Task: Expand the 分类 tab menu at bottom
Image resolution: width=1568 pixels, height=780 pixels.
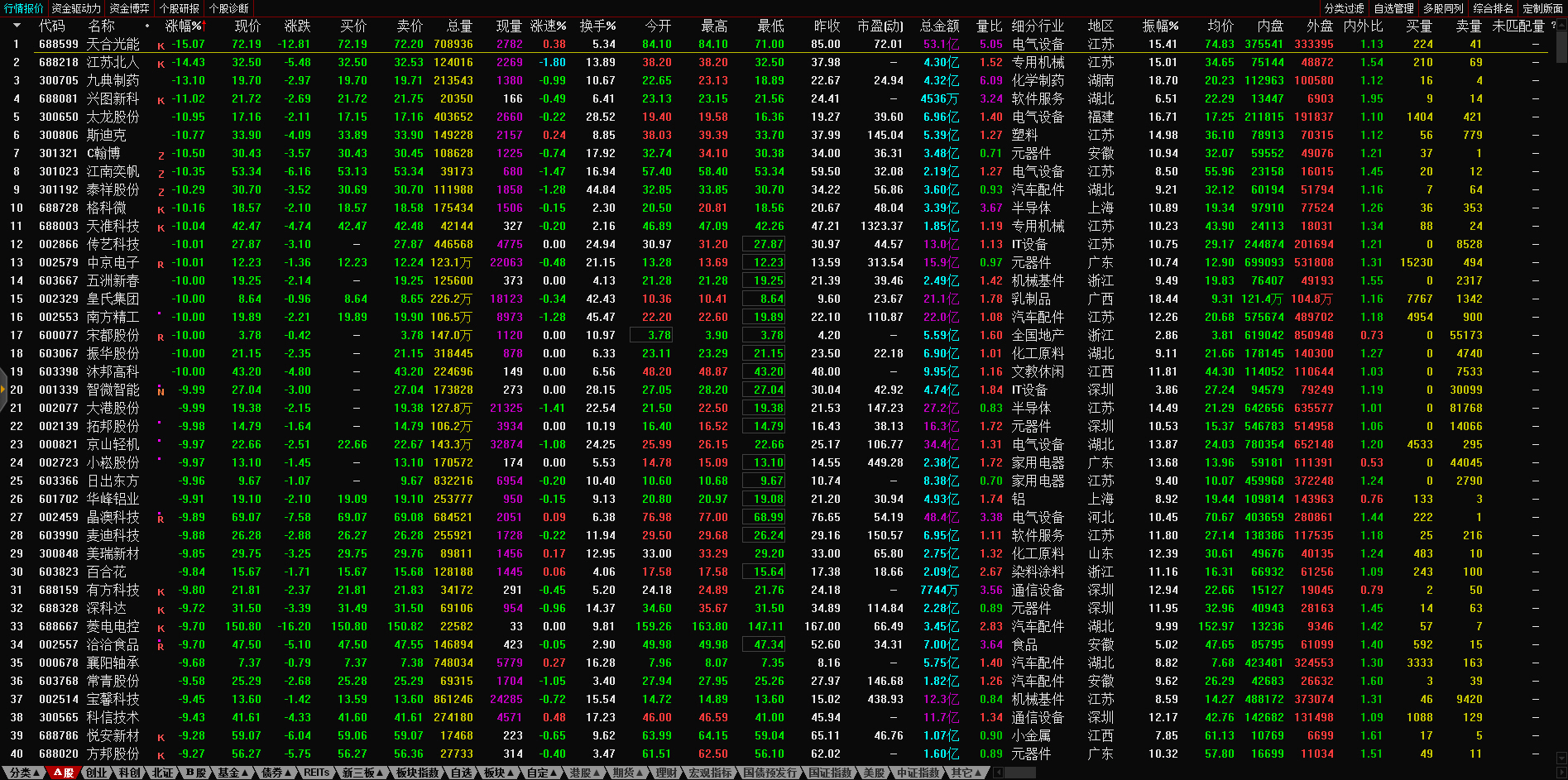Action: pyautogui.click(x=24, y=773)
